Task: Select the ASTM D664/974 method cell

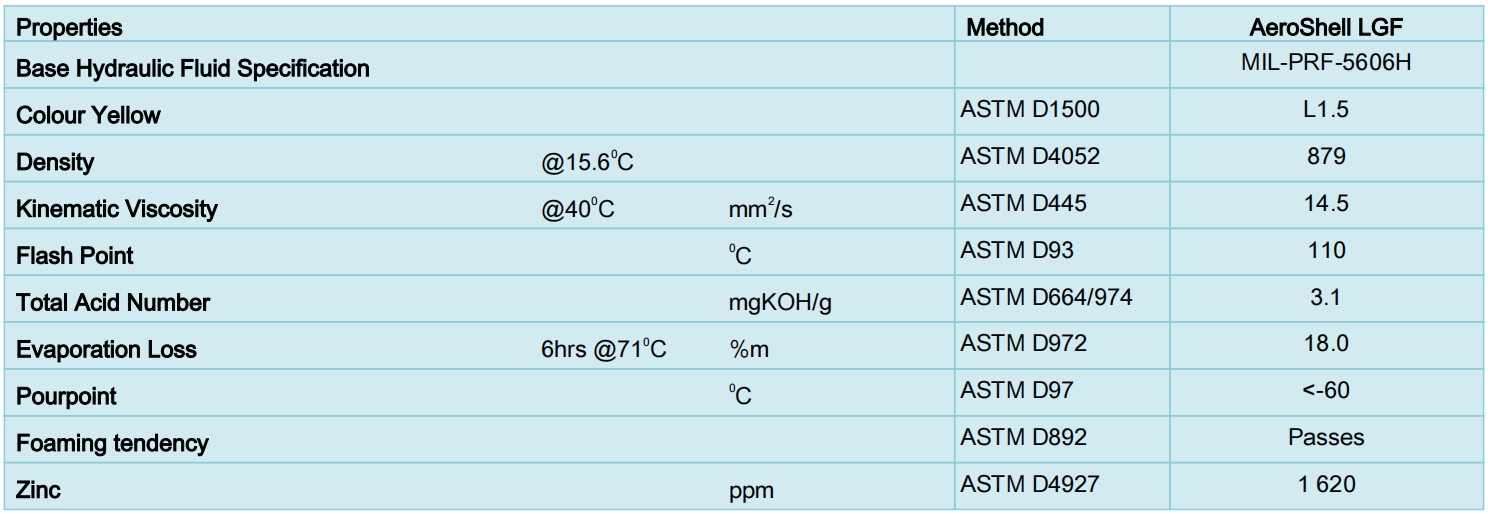Action: (1046, 297)
